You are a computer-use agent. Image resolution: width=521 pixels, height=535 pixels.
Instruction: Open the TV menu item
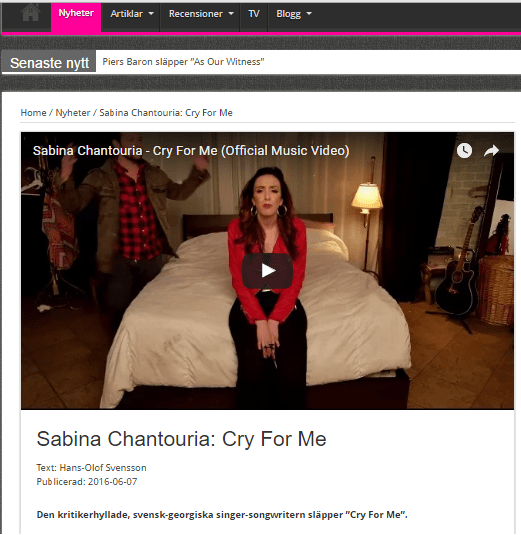click(x=254, y=14)
